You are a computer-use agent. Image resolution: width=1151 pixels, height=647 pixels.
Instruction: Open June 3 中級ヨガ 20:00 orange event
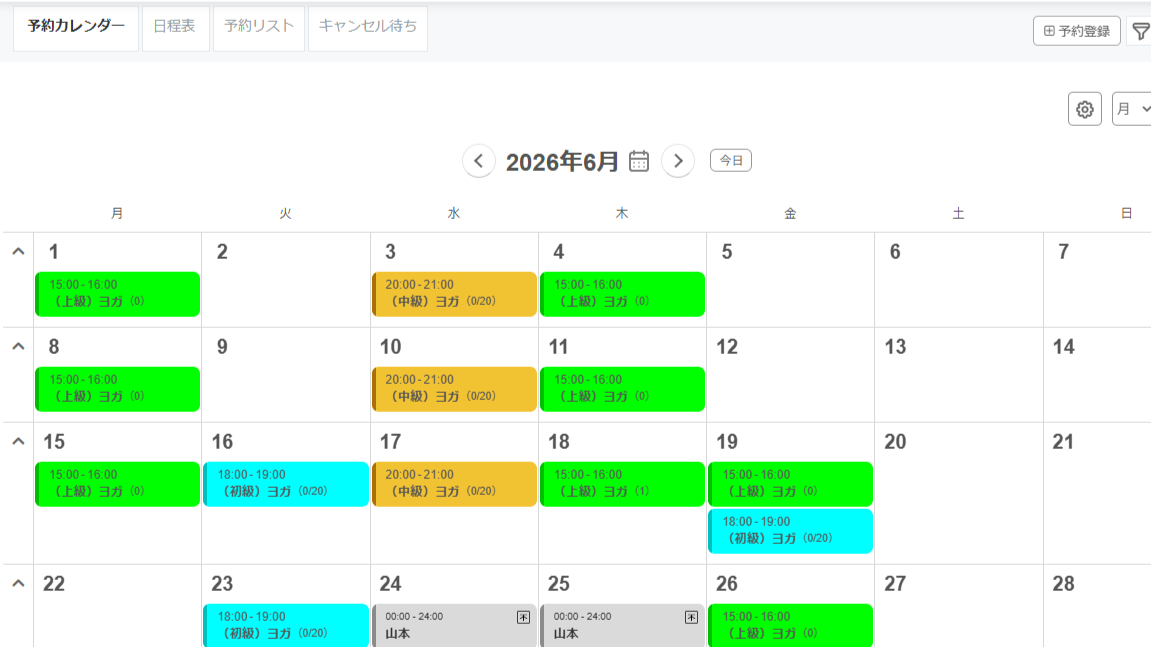click(x=454, y=294)
